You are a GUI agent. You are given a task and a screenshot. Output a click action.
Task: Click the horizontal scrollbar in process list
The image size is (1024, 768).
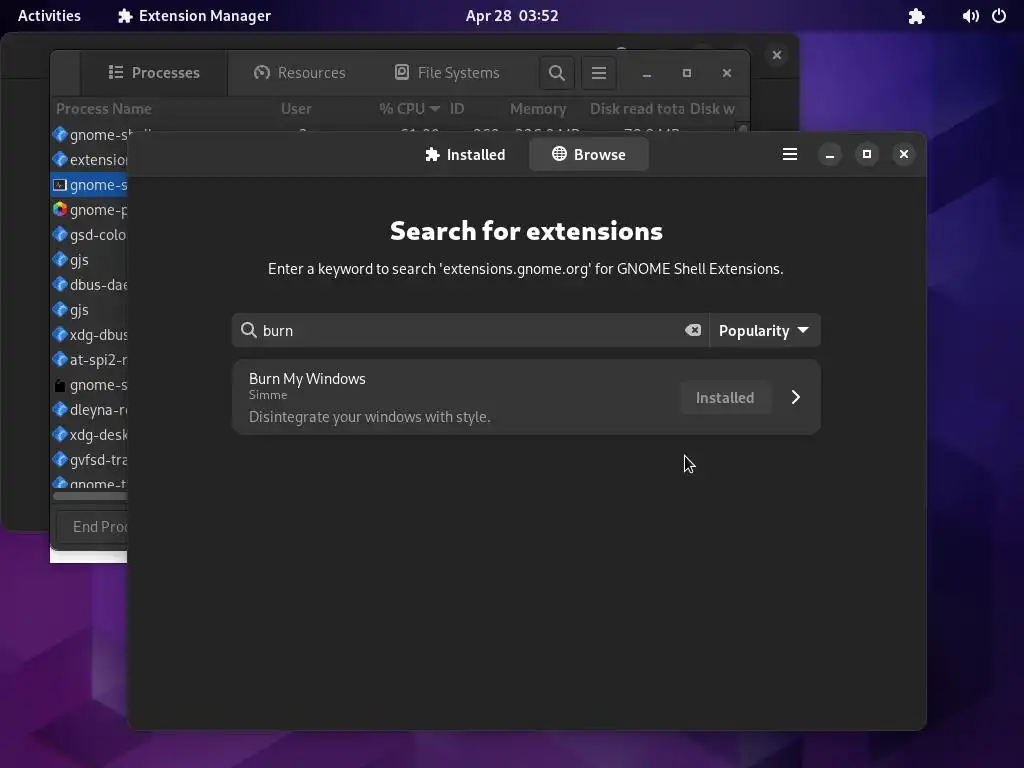(90, 496)
